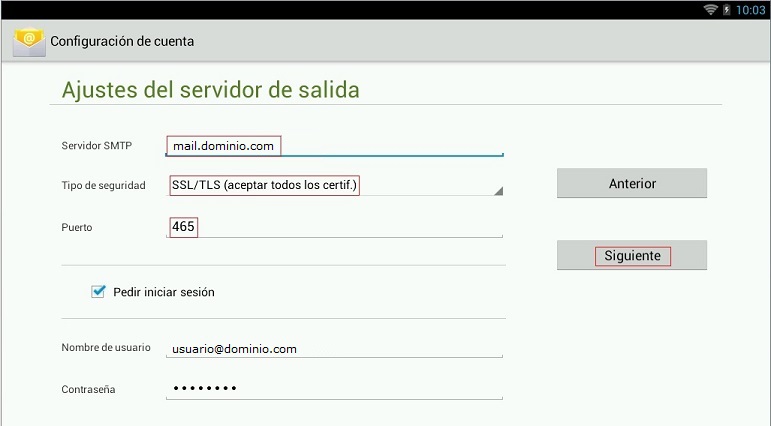Tap the "Configuración de cuenta" title
The height and width of the screenshot is (426, 771).
[122, 42]
